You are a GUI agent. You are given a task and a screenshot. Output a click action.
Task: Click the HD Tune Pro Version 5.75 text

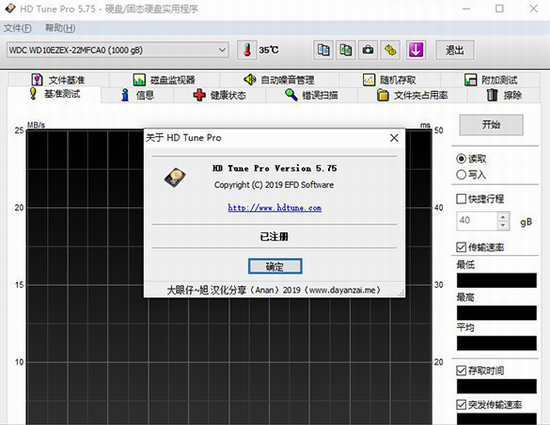pos(274,168)
